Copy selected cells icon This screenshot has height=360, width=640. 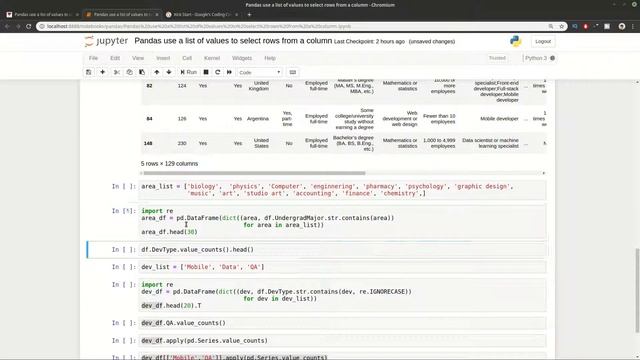(x=129, y=72)
